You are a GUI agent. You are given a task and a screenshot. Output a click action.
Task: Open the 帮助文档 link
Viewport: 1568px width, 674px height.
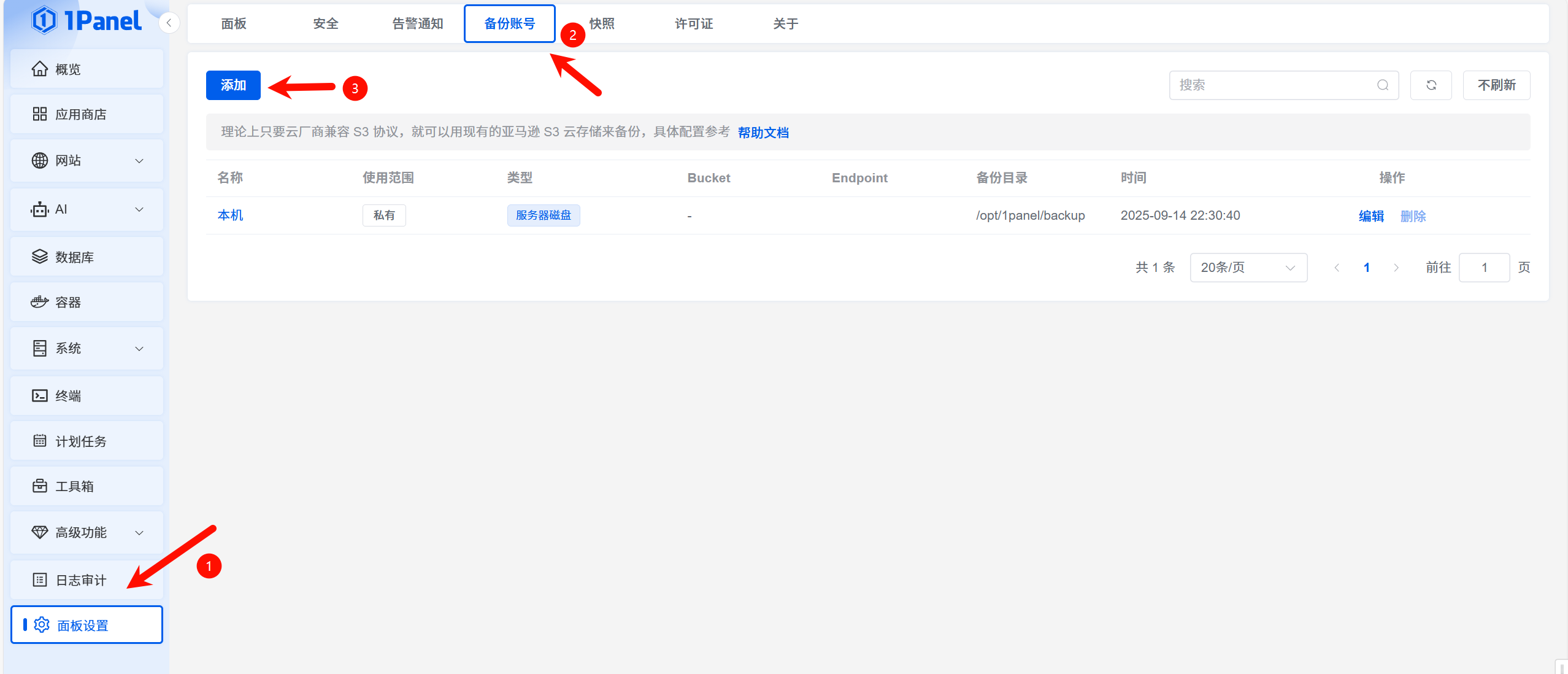point(763,133)
